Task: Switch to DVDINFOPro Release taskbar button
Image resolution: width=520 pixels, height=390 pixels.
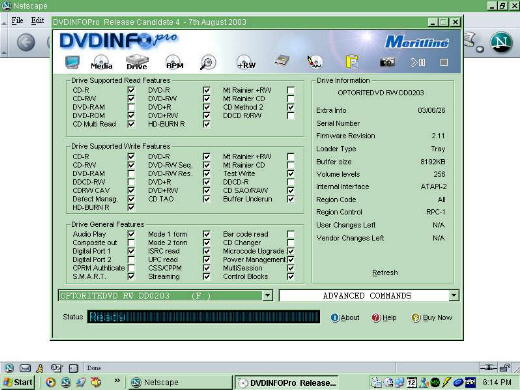Action: (x=288, y=383)
